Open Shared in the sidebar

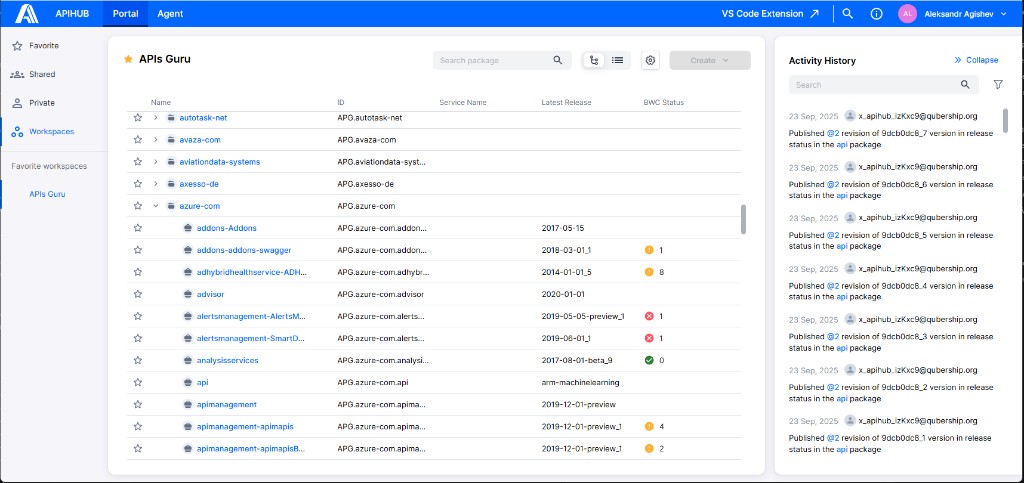[x=42, y=74]
